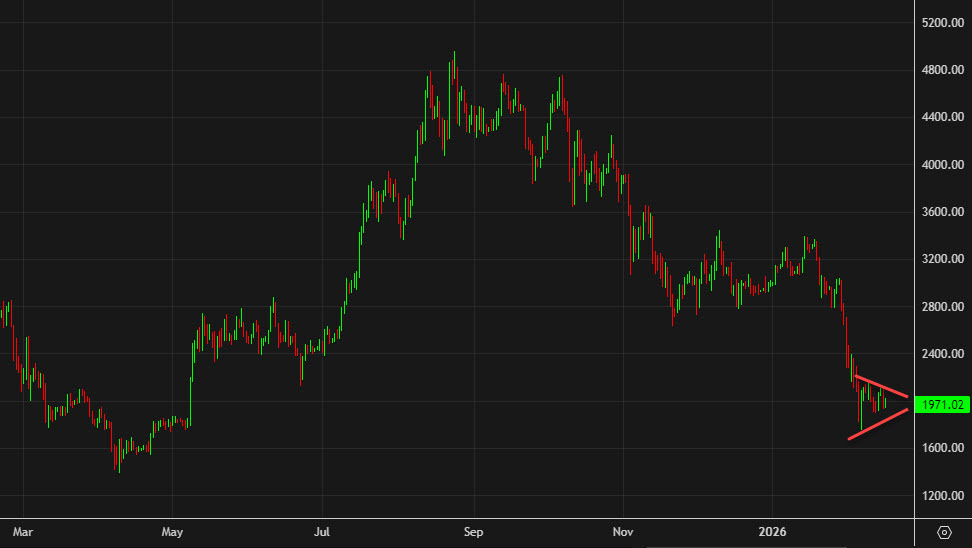The width and height of the screenshot is (972, 548).
Task: Click the 3200.00 price axis label
Action: click(943, 259)
